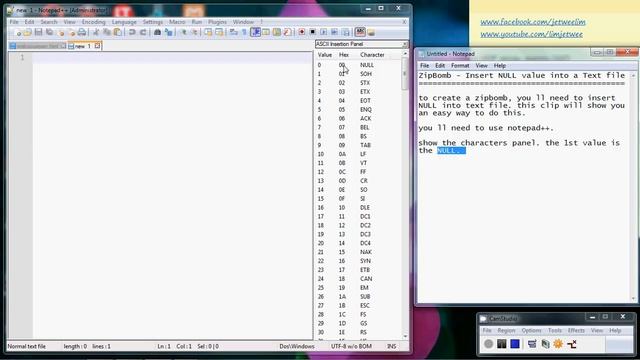Open the facebook.com/jetweelim link
The width and height of the screenshot is (640, 360).
pyautogui.click(x=533, y=22)
